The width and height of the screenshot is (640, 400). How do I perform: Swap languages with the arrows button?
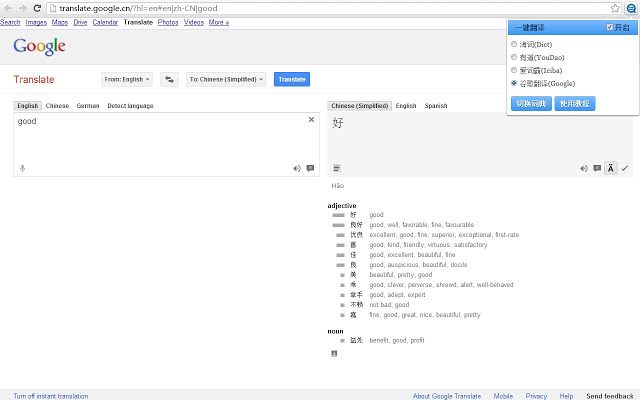click(x=169, y=79)
